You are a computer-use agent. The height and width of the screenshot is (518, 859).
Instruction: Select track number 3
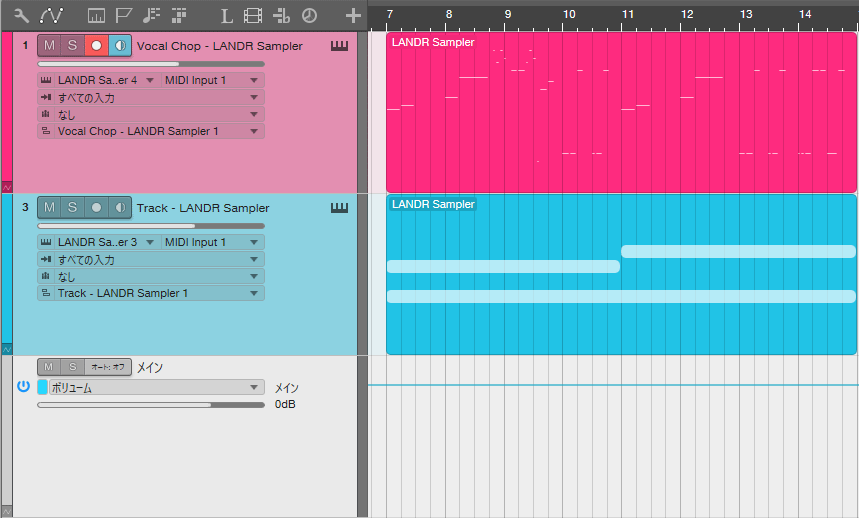click(x=25, y=208)
